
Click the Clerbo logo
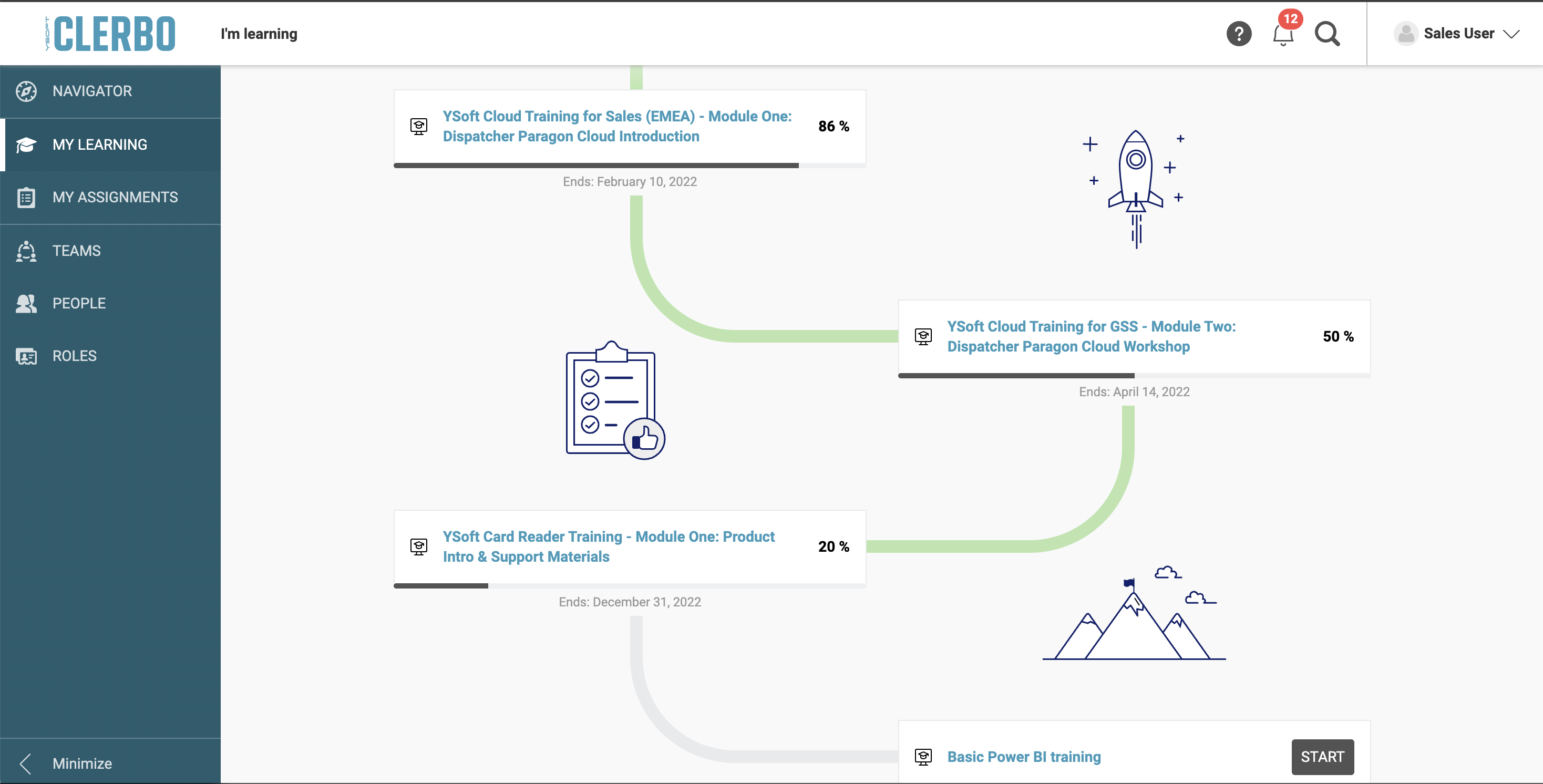110,34
